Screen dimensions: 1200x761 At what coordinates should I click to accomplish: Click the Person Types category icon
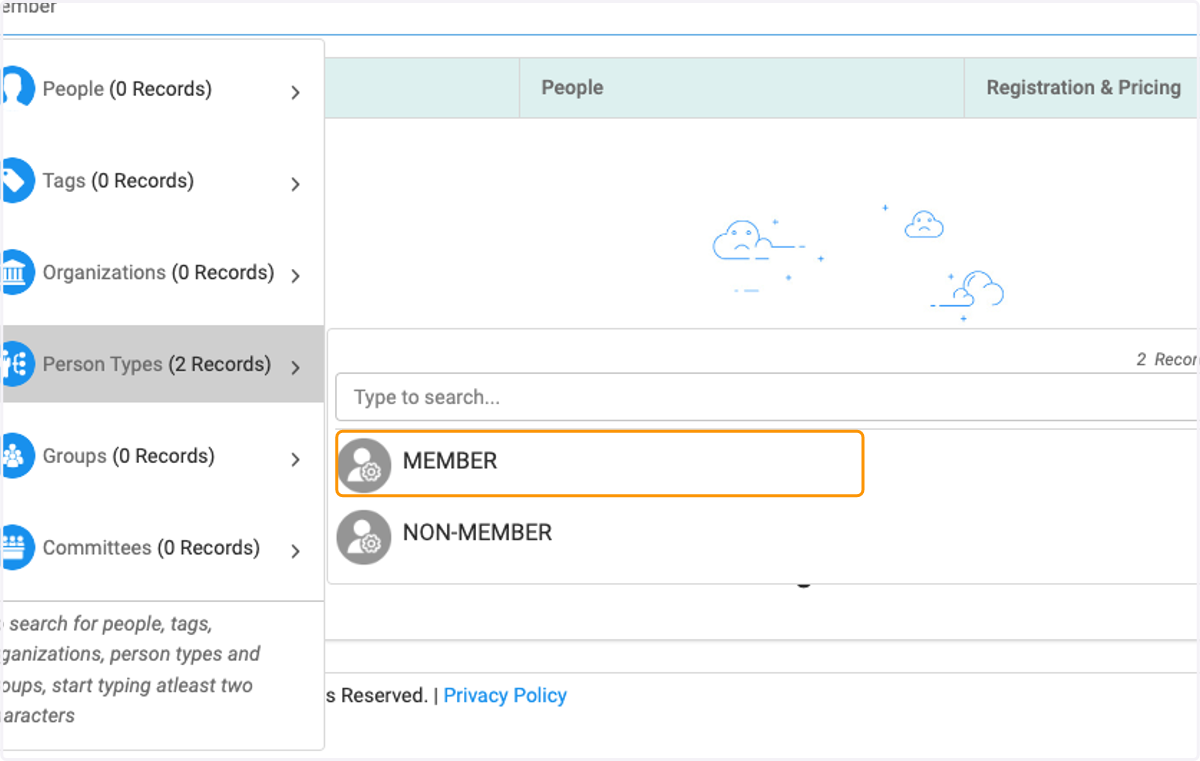click(x=18, y=364)
